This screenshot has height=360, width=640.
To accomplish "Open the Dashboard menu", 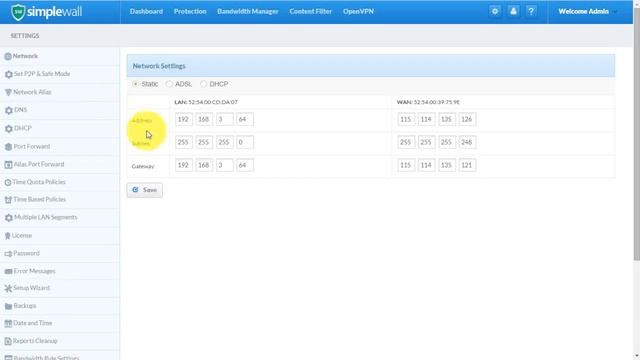I will 146,11.
